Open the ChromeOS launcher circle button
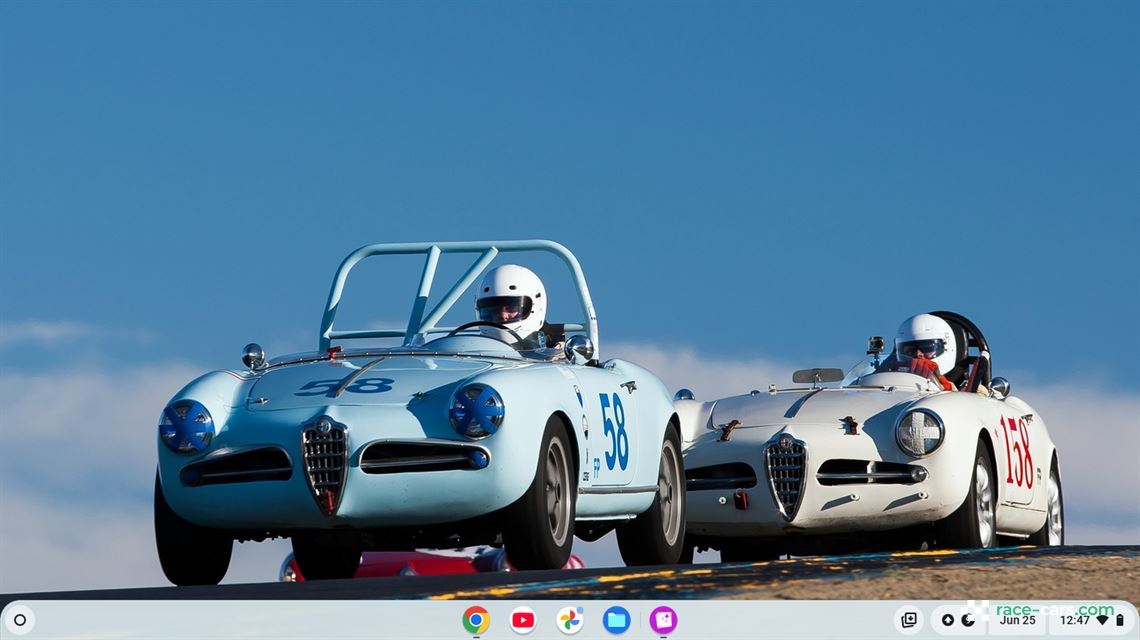This screenshot has width=1140, height=640. coord(20,620)
